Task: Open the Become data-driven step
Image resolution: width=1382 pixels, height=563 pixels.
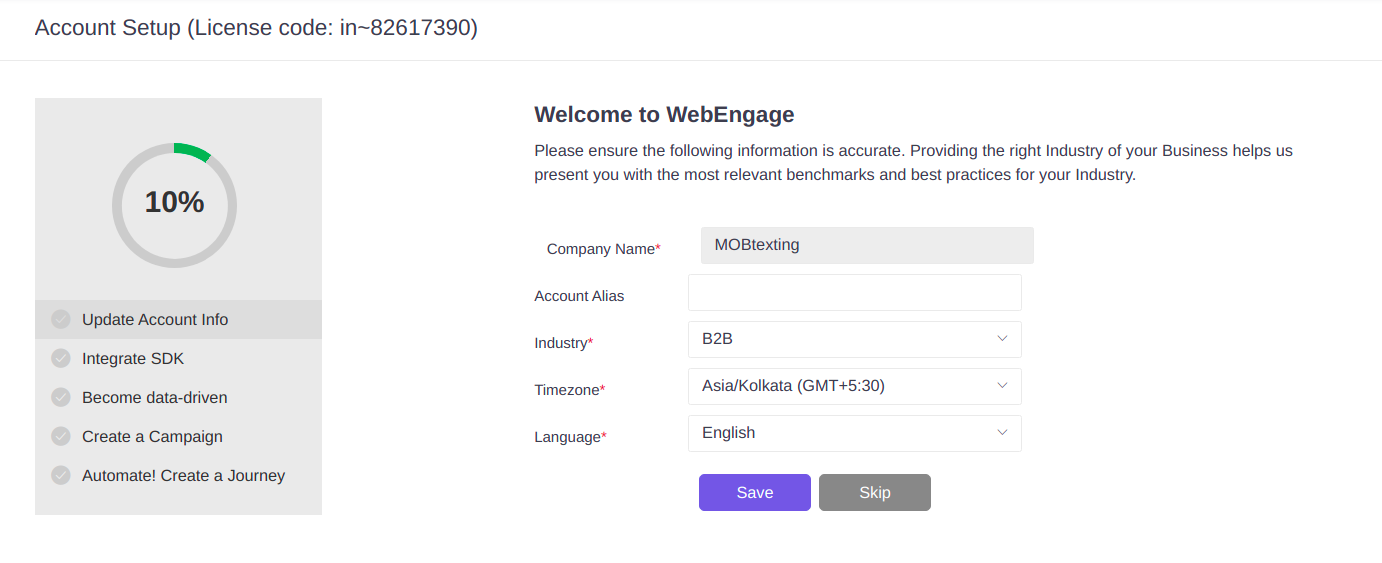Action: (x=178, y=397)
